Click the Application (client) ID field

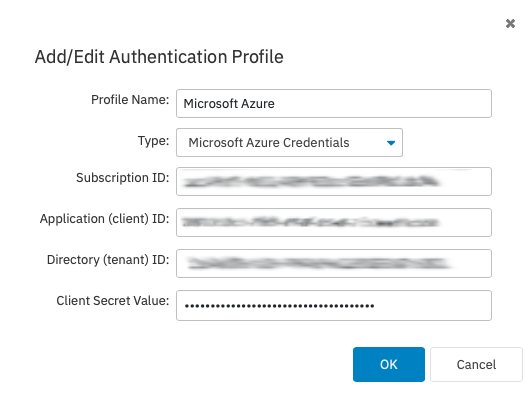point(334,222)
